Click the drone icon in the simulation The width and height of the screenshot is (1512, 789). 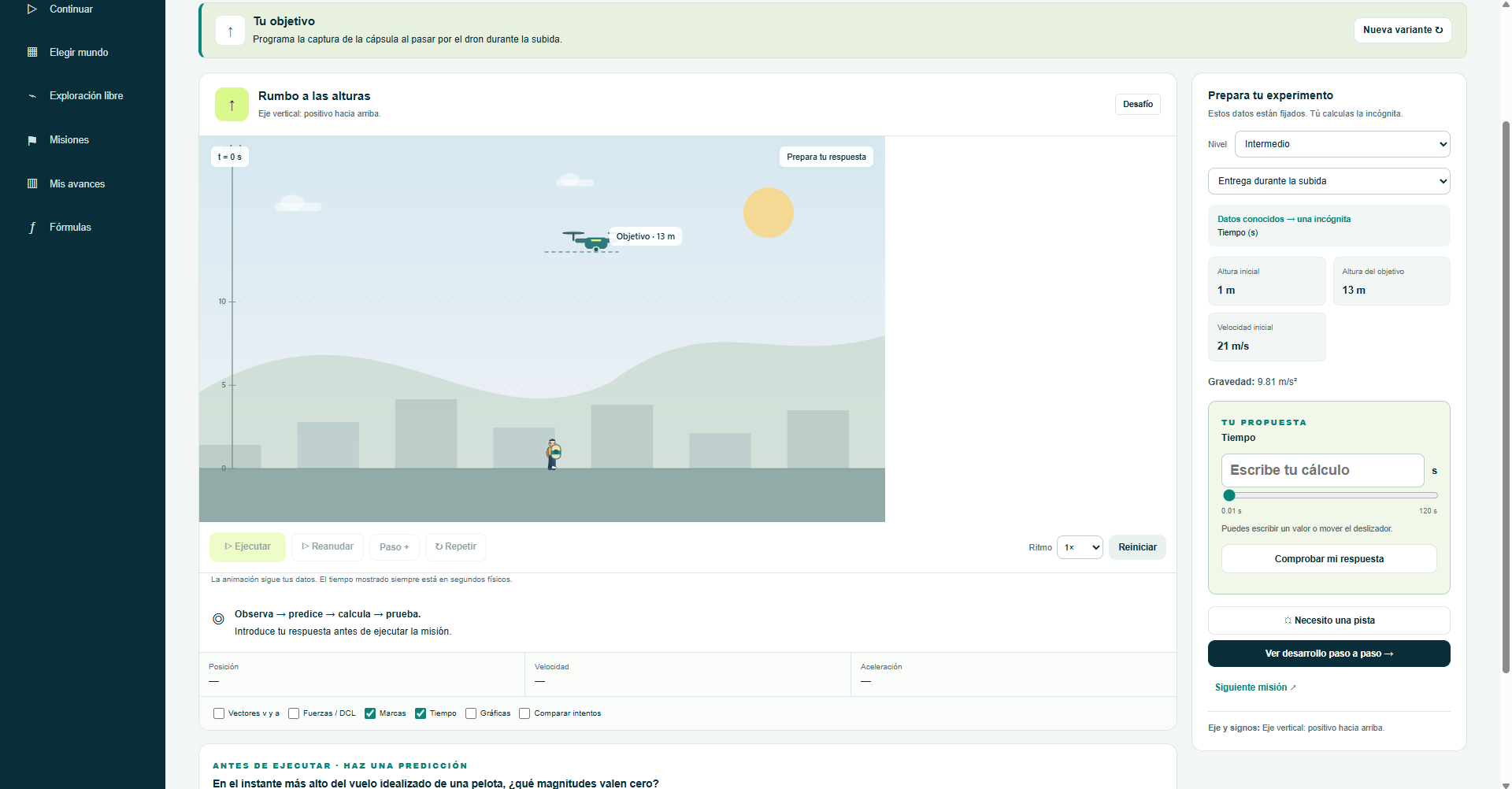click(x=587, y=240)
